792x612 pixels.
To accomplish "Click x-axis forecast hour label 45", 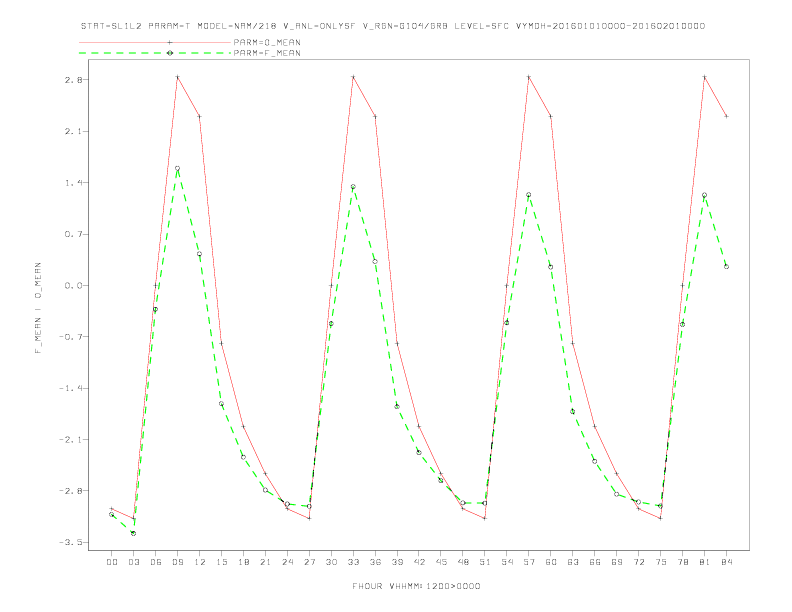I will (441, 562).
